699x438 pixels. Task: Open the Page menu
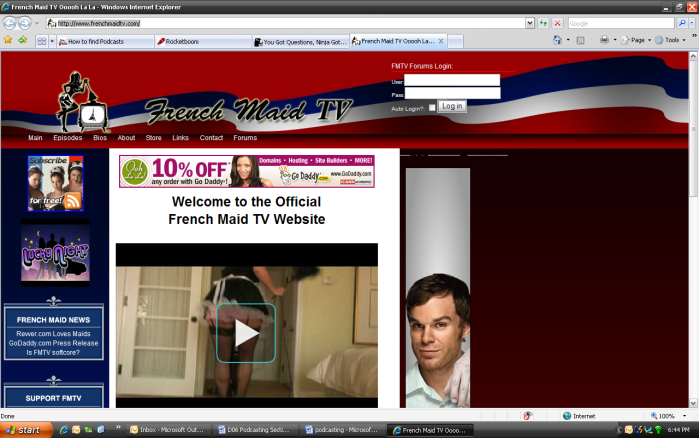click(636, 40)
